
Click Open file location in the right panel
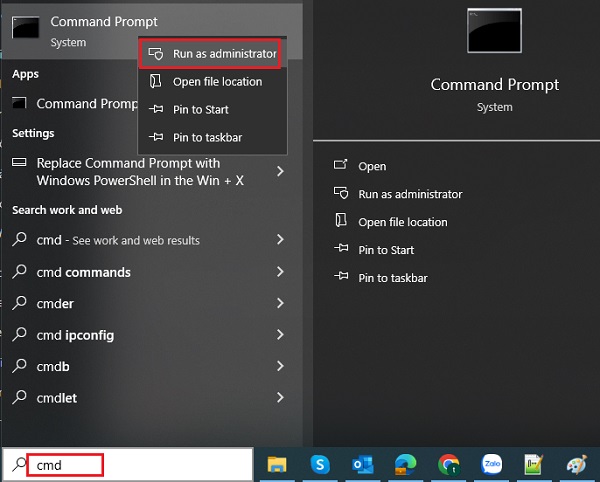tap(403, 222)
